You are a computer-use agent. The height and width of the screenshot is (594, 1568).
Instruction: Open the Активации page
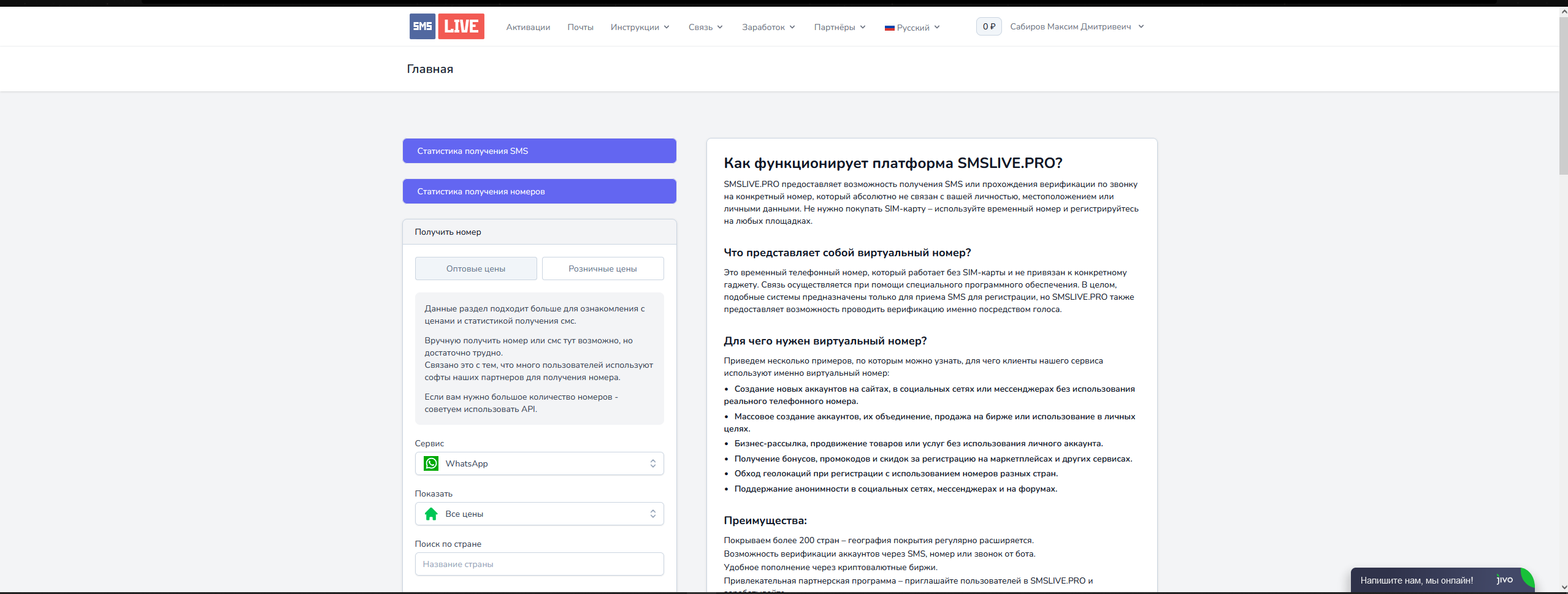click(x=528, y=27)
